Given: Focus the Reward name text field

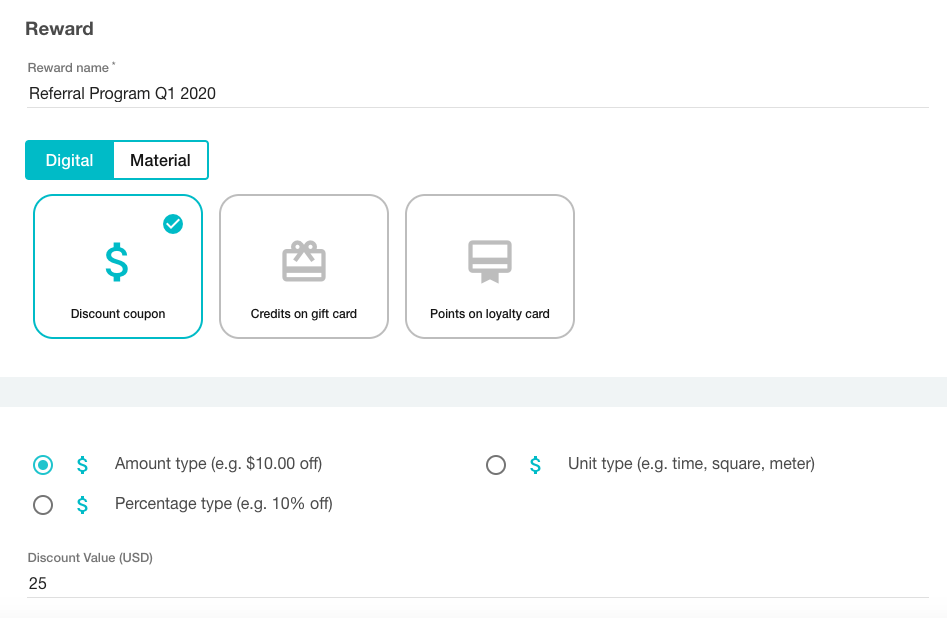Looking at the screenshot, I should [x=478, y=94].
